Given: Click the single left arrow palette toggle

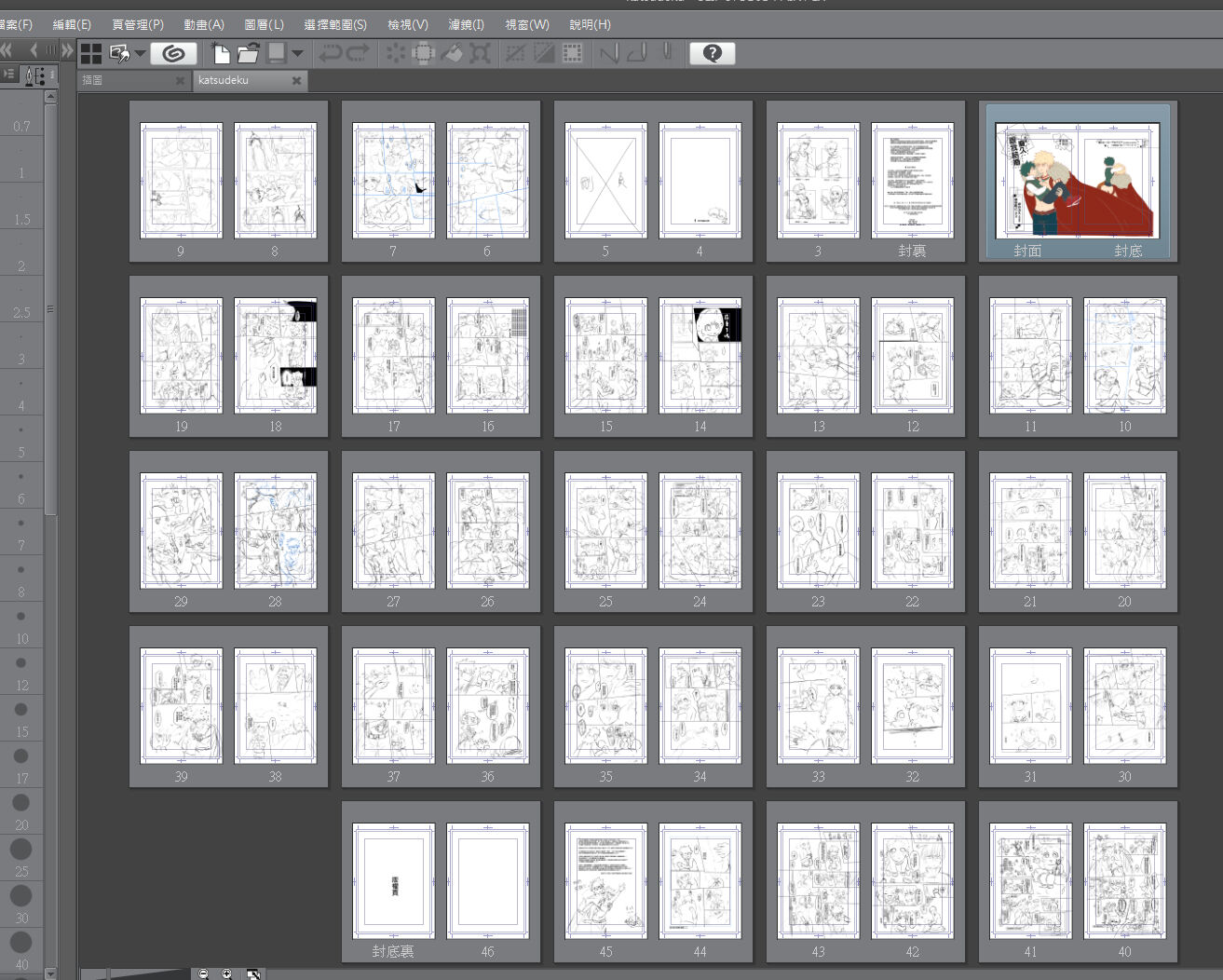Looking at the screenshot, I should coord(34,50).
